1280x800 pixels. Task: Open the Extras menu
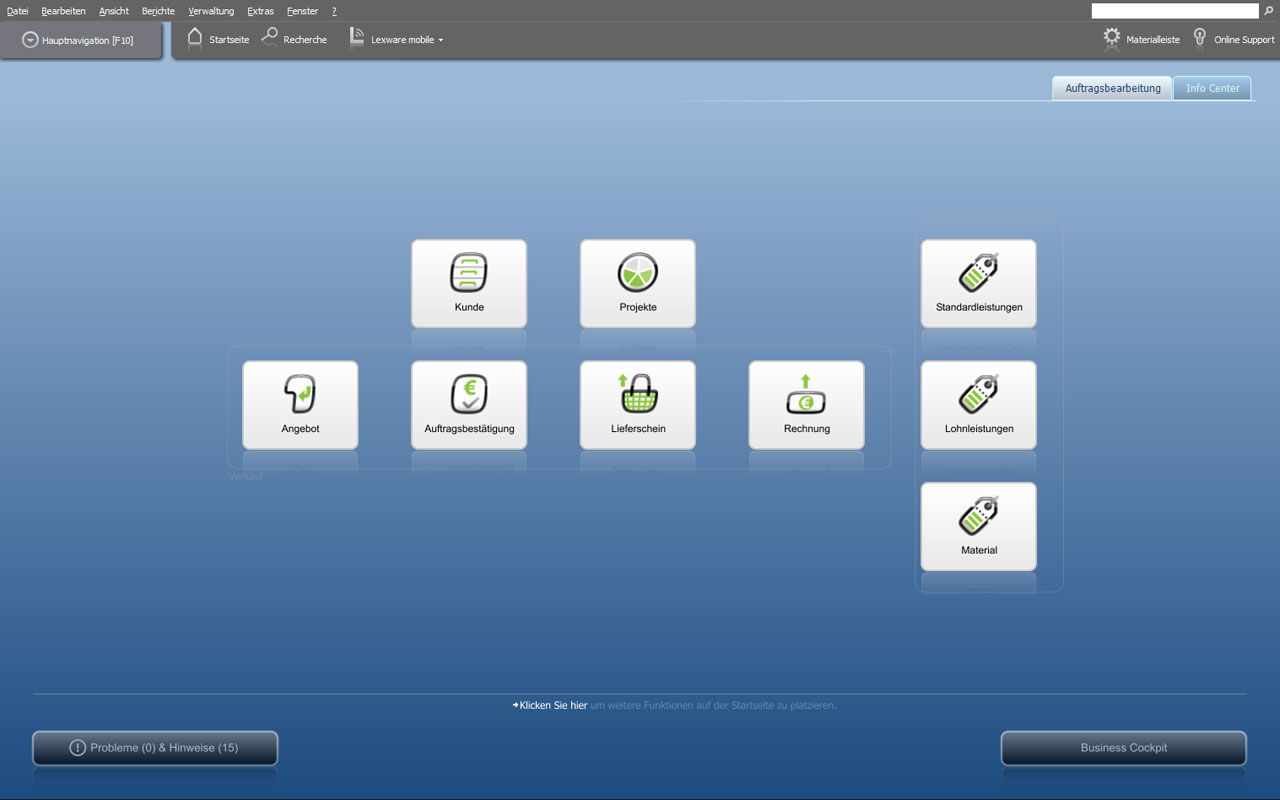point(260,11)
